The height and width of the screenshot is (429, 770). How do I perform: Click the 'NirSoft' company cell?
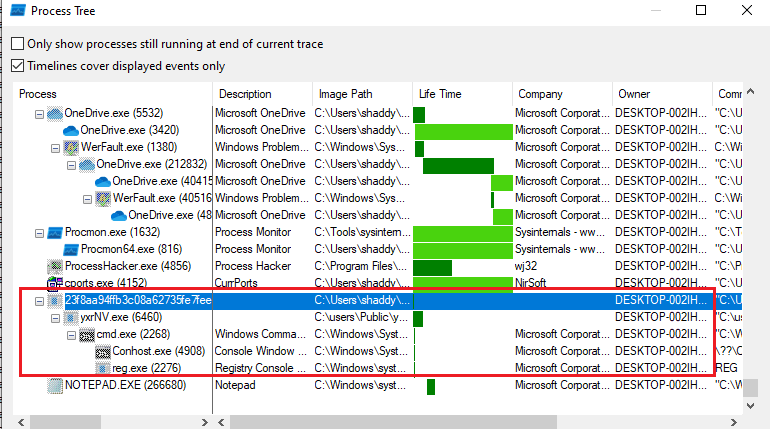pos(530,283)
